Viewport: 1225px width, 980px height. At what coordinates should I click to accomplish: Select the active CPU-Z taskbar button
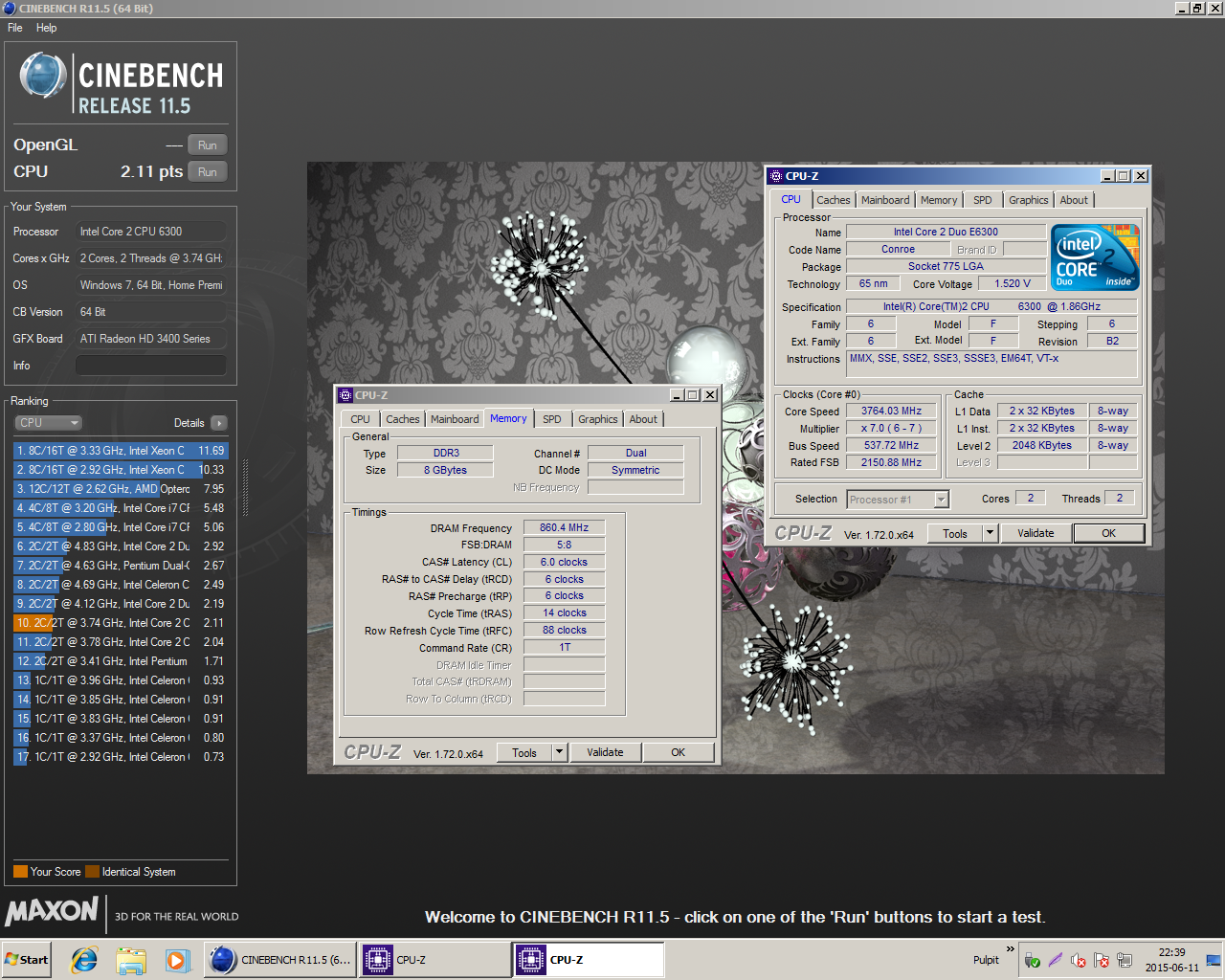coord(589,960)
